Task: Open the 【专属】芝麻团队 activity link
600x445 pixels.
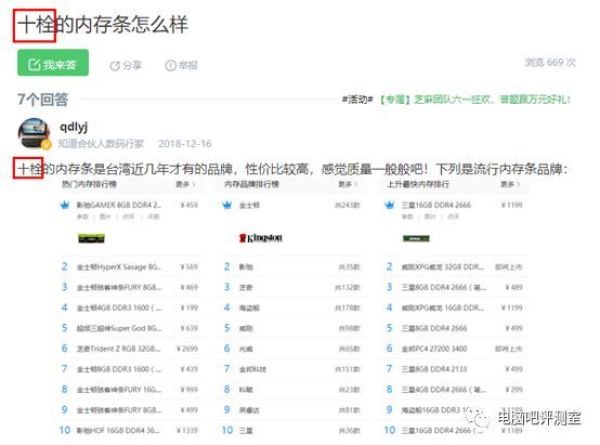Action: click(x=474, y=99)
